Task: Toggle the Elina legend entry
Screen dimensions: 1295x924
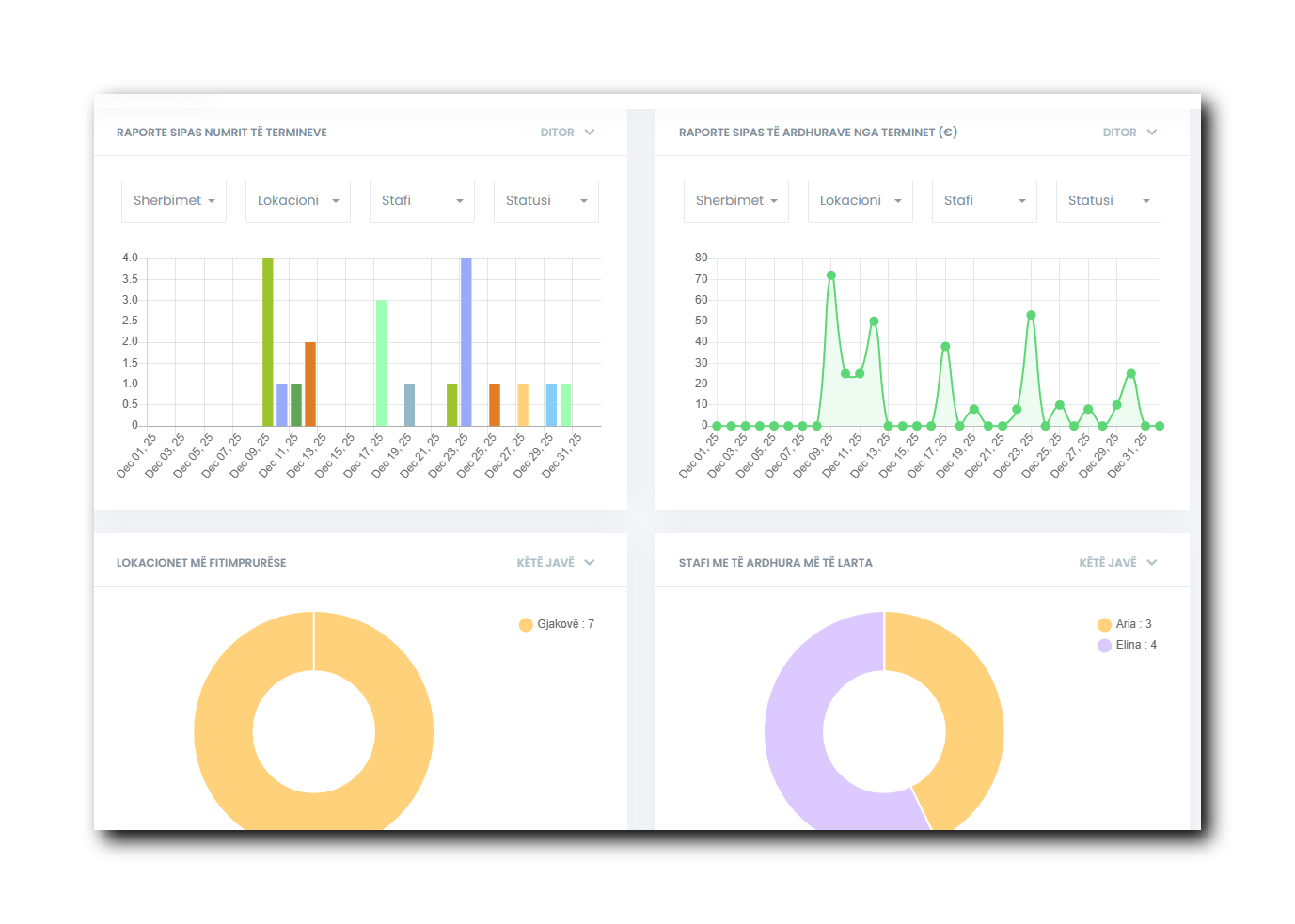Action: (1127, 645)
